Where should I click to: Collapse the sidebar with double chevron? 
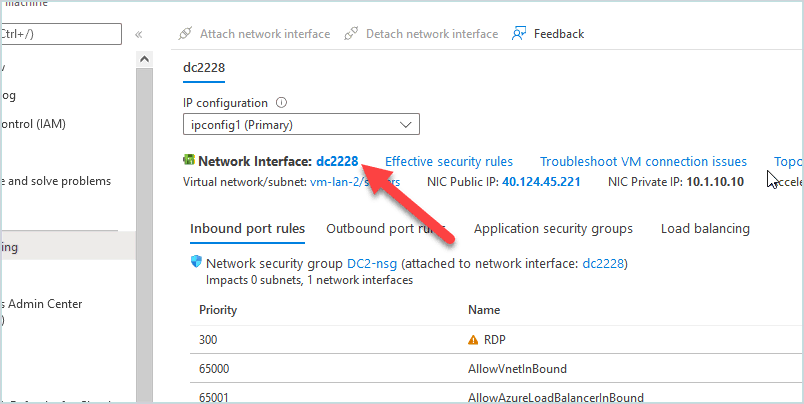point(138,34)
